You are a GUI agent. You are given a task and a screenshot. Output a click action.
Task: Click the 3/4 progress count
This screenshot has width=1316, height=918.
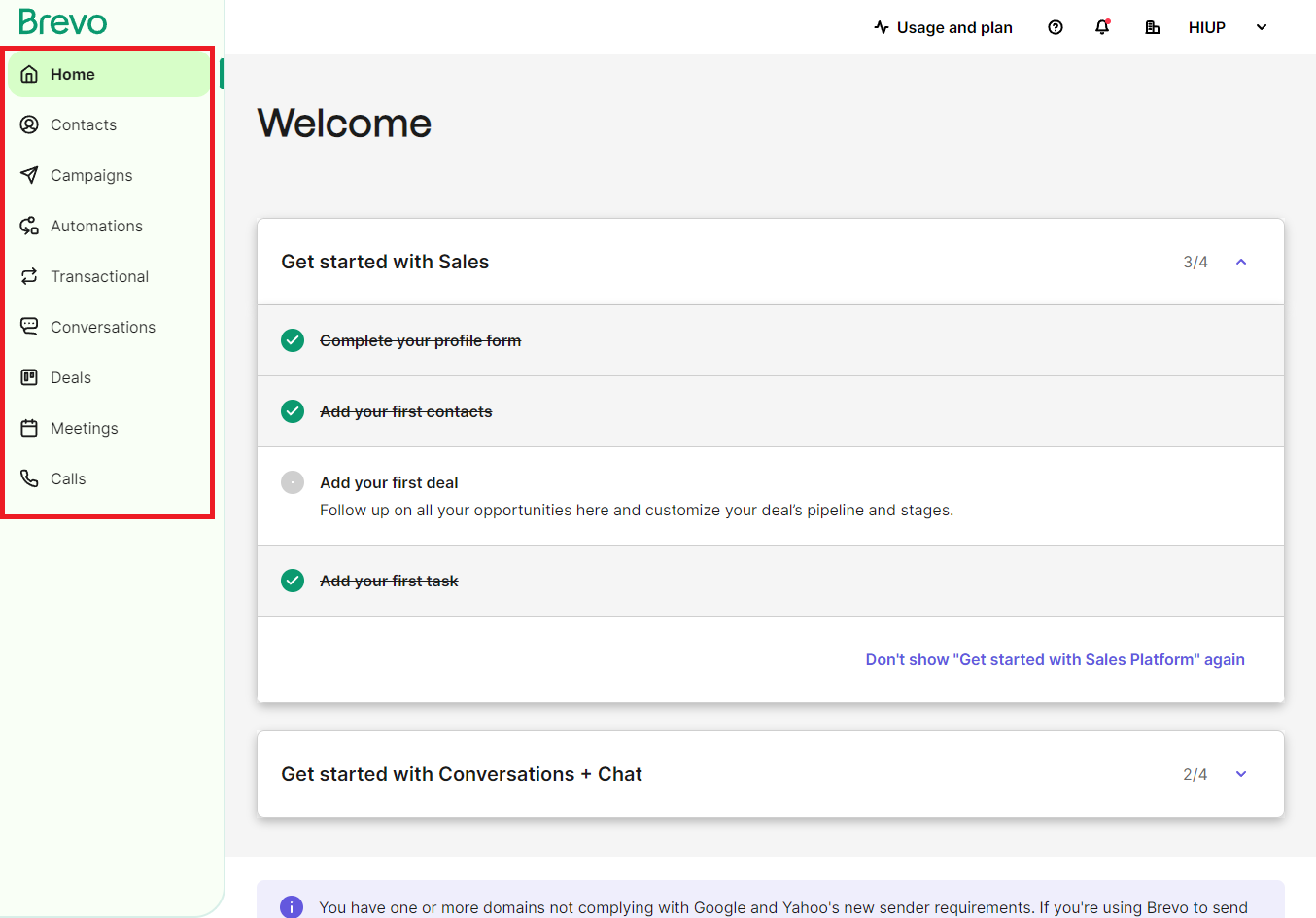(1195, 262)
